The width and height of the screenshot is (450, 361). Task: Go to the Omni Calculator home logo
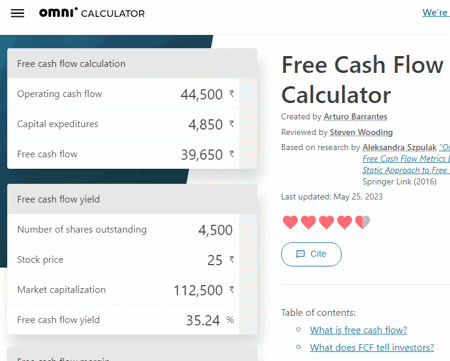(92, 13)
